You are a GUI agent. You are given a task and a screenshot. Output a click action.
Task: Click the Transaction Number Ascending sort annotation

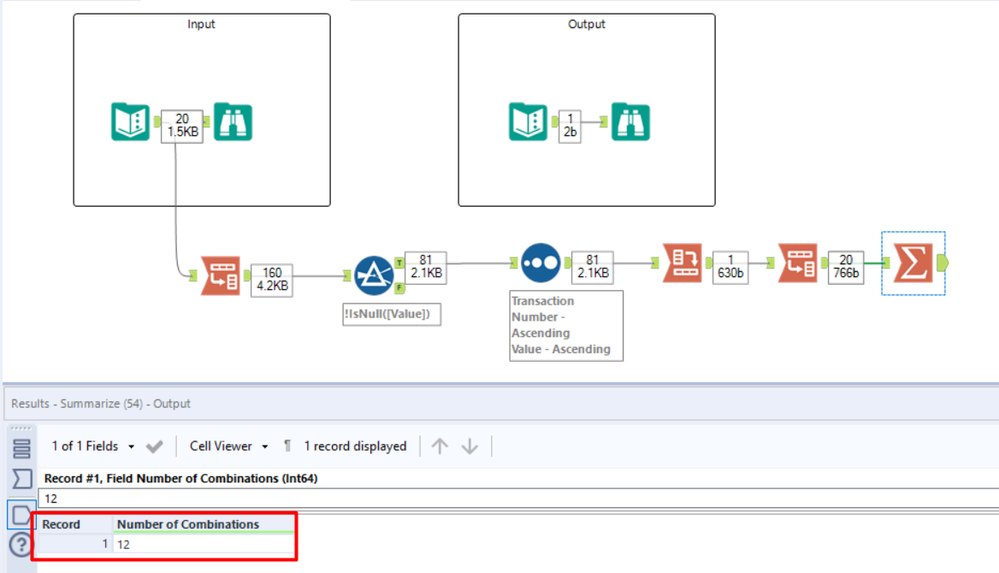tap(566, 326)
